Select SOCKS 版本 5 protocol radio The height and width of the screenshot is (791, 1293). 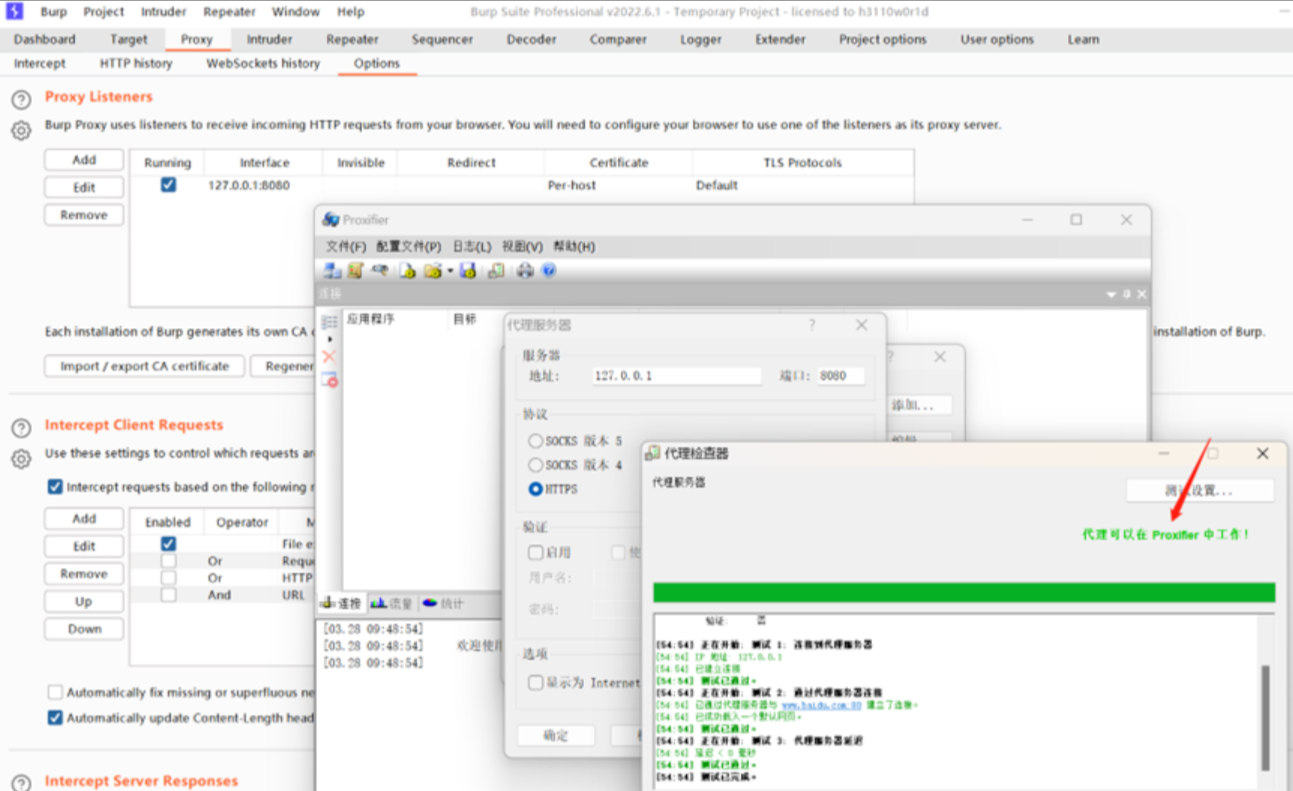pyautogui.click(x=536, y=441)
